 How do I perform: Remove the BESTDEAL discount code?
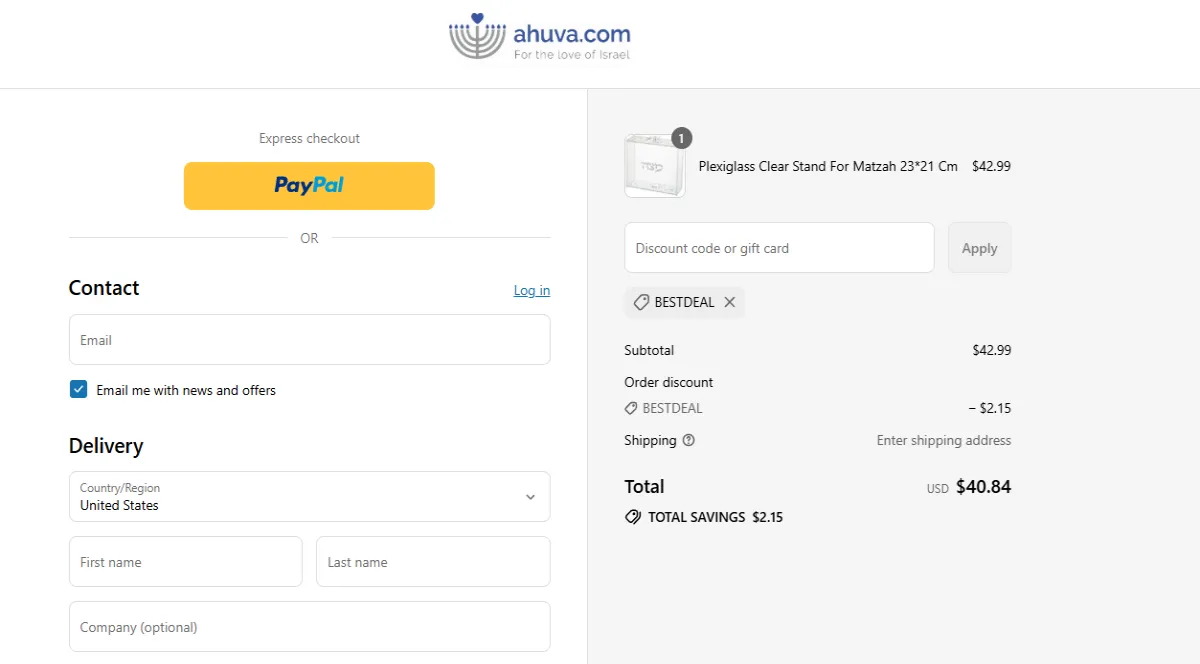[729, 301]
